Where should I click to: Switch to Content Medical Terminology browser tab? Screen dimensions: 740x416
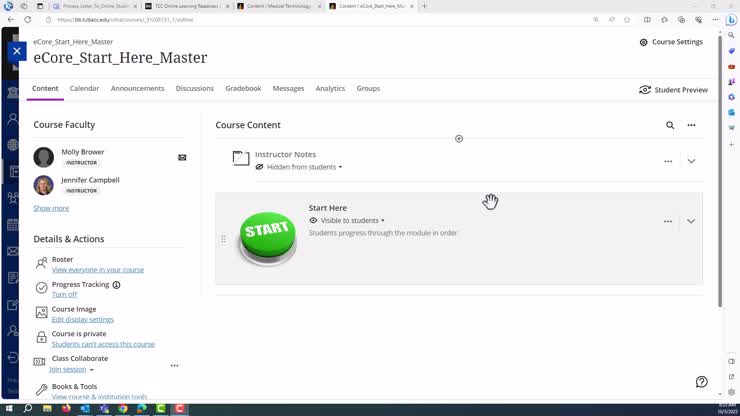tap(279, 6)
